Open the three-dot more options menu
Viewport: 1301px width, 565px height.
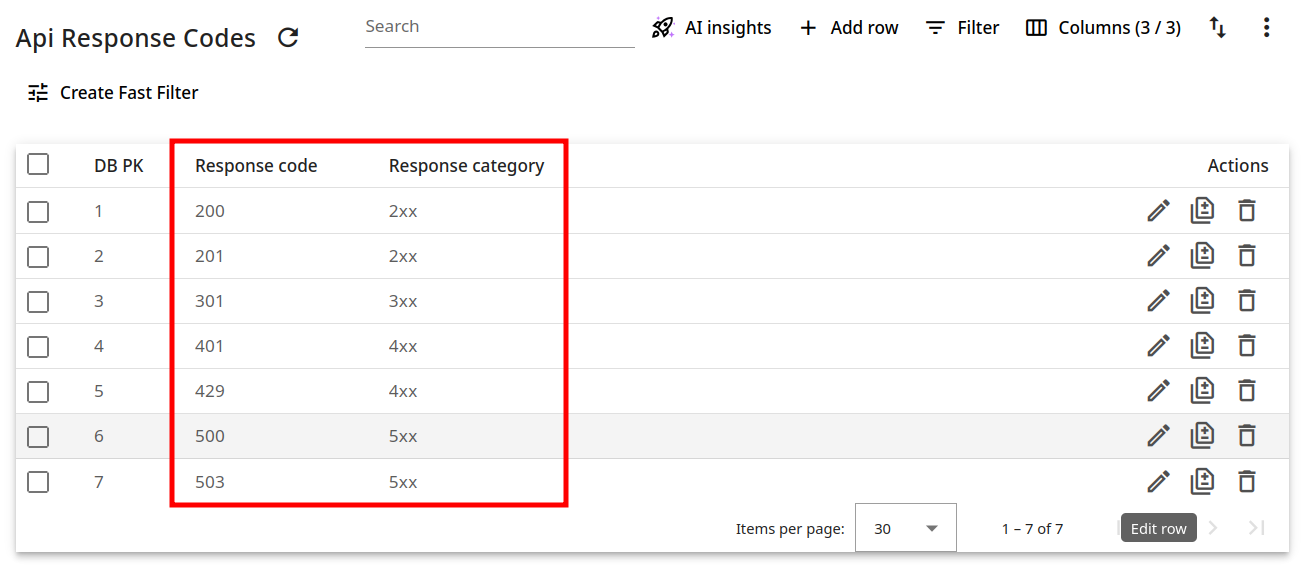[1266, 28]
